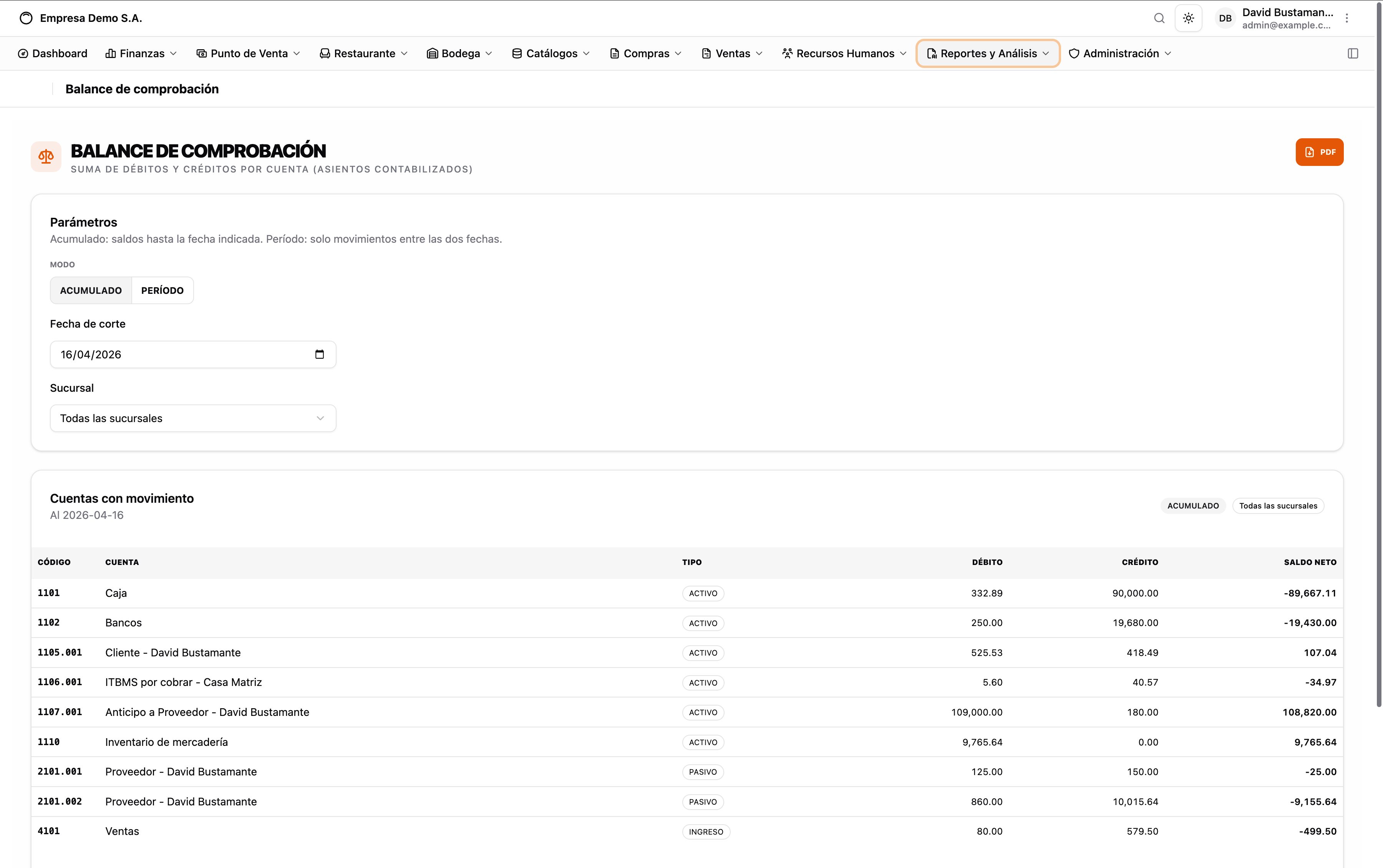This screenshot has height=868, width=1383.
Task: Click account code 2101.001
Action: pyautogui.click(x=60, y=772)
